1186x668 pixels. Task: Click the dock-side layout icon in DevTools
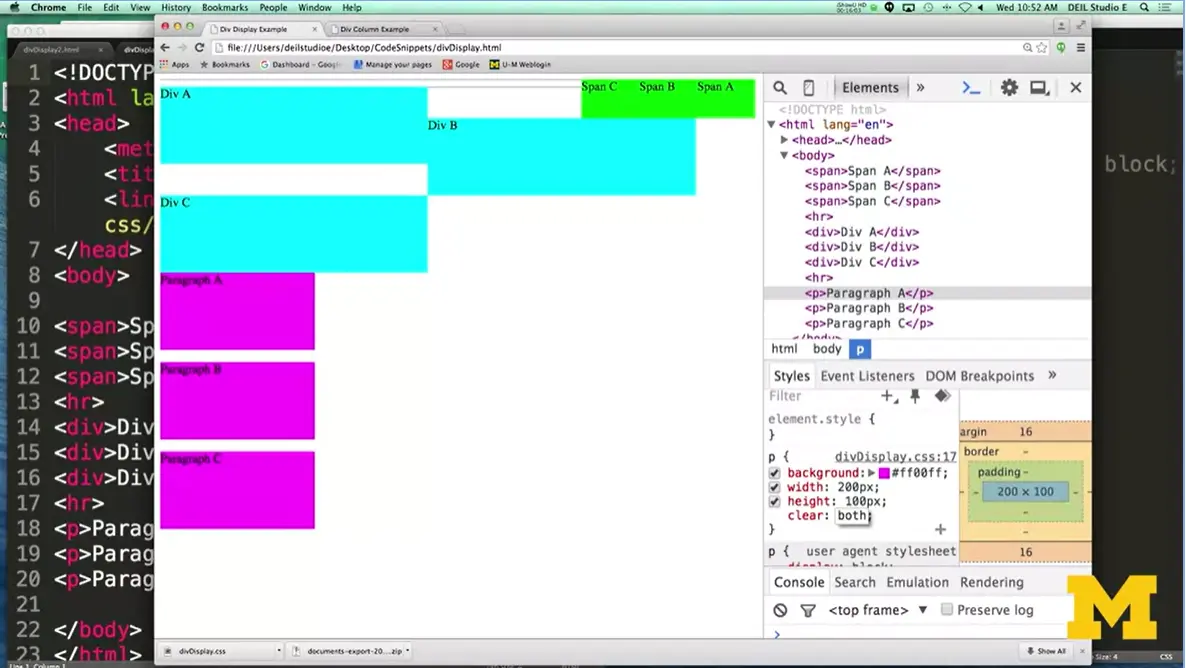tap(1040, 88)
